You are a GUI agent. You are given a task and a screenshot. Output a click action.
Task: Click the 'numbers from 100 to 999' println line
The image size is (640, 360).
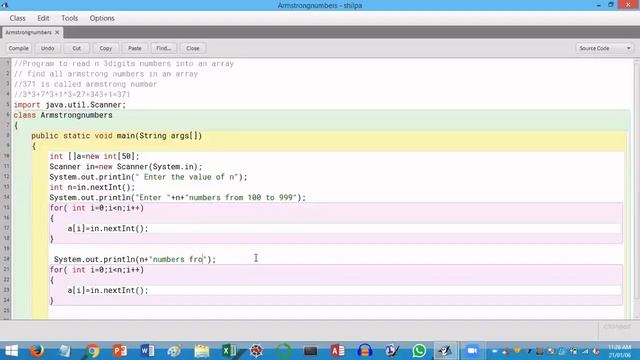tap(178, 198)
